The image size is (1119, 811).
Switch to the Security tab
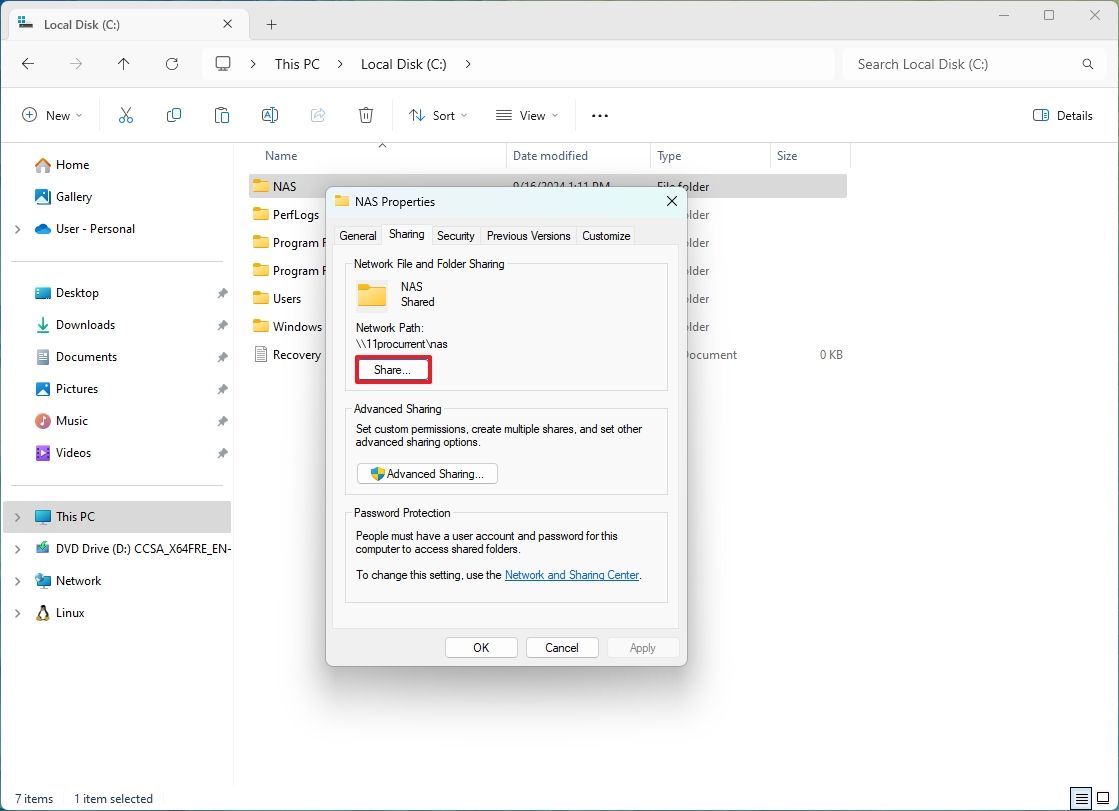455,235
